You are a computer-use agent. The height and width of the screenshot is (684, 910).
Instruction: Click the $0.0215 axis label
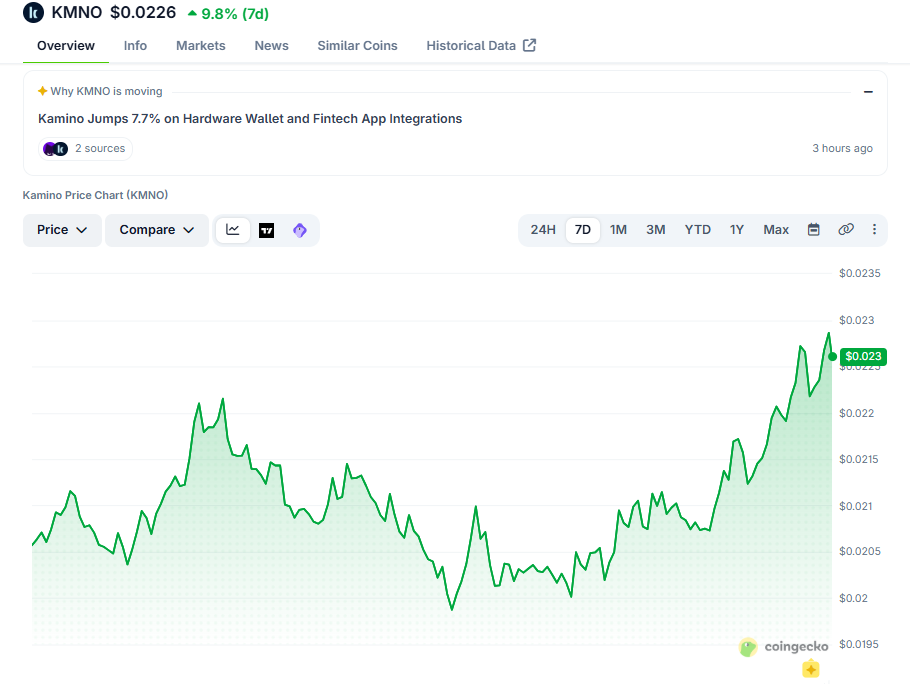pyautogui.click(x=858, y=459)
